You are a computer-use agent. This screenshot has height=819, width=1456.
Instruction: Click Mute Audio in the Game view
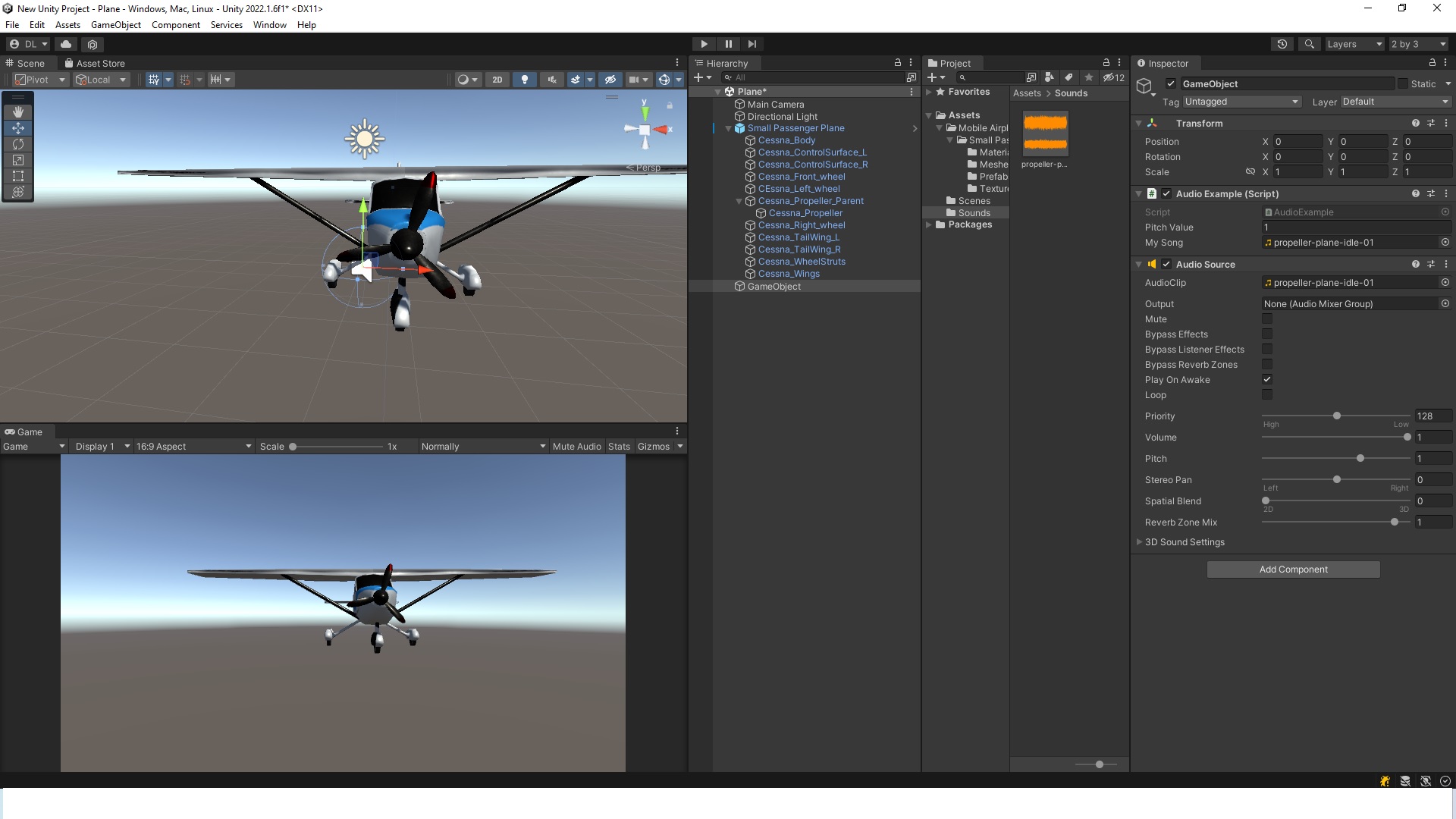[576, 447]
